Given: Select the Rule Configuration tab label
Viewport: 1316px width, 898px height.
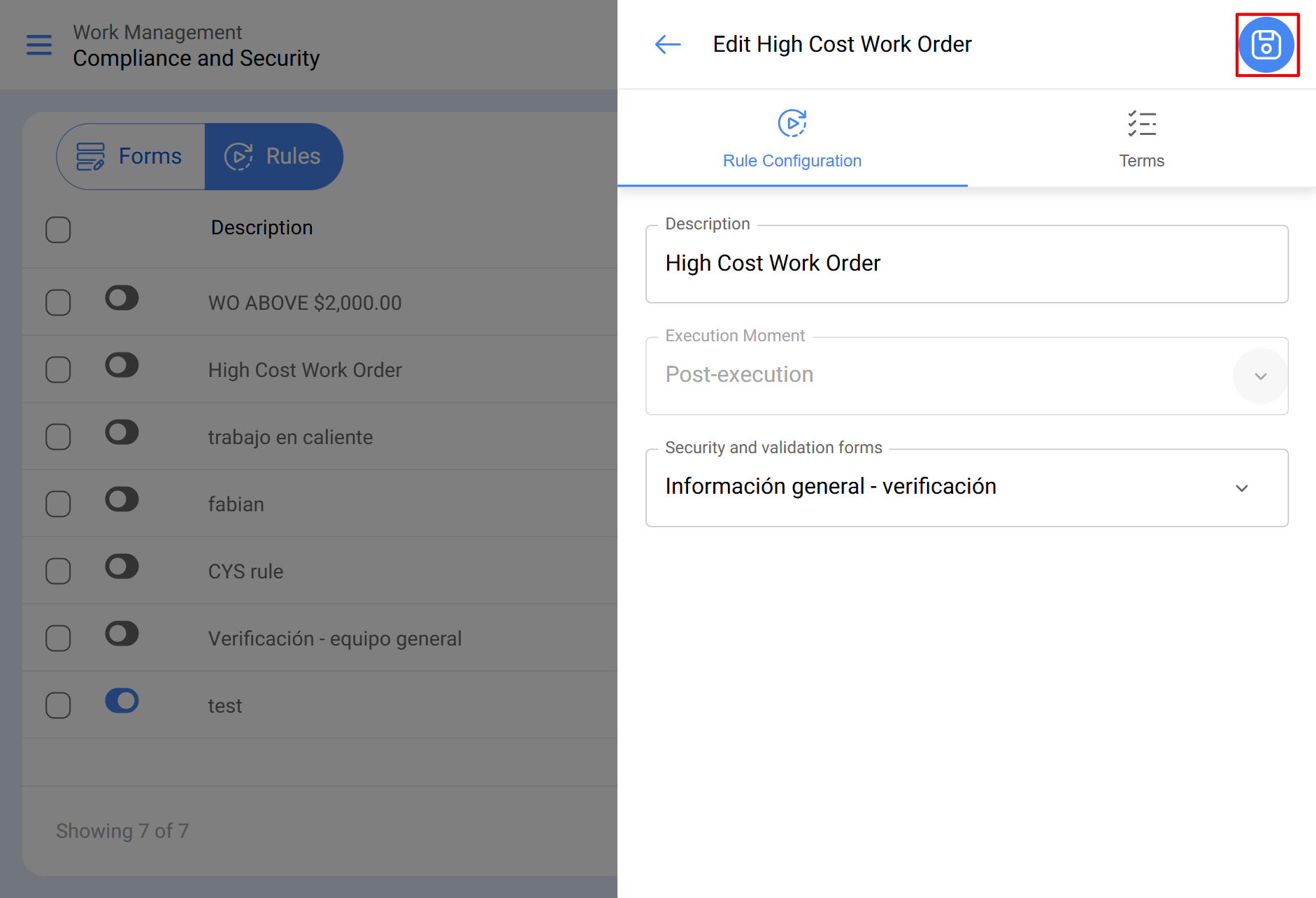Looking at the screenshot, I should (x=792, y=161).
